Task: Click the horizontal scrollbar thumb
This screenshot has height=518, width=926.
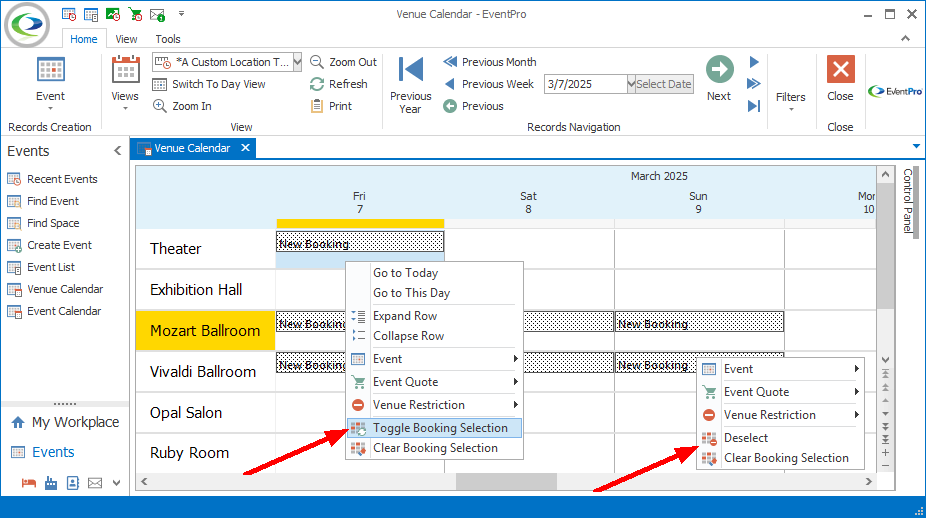Action: [x=506, y=482]
